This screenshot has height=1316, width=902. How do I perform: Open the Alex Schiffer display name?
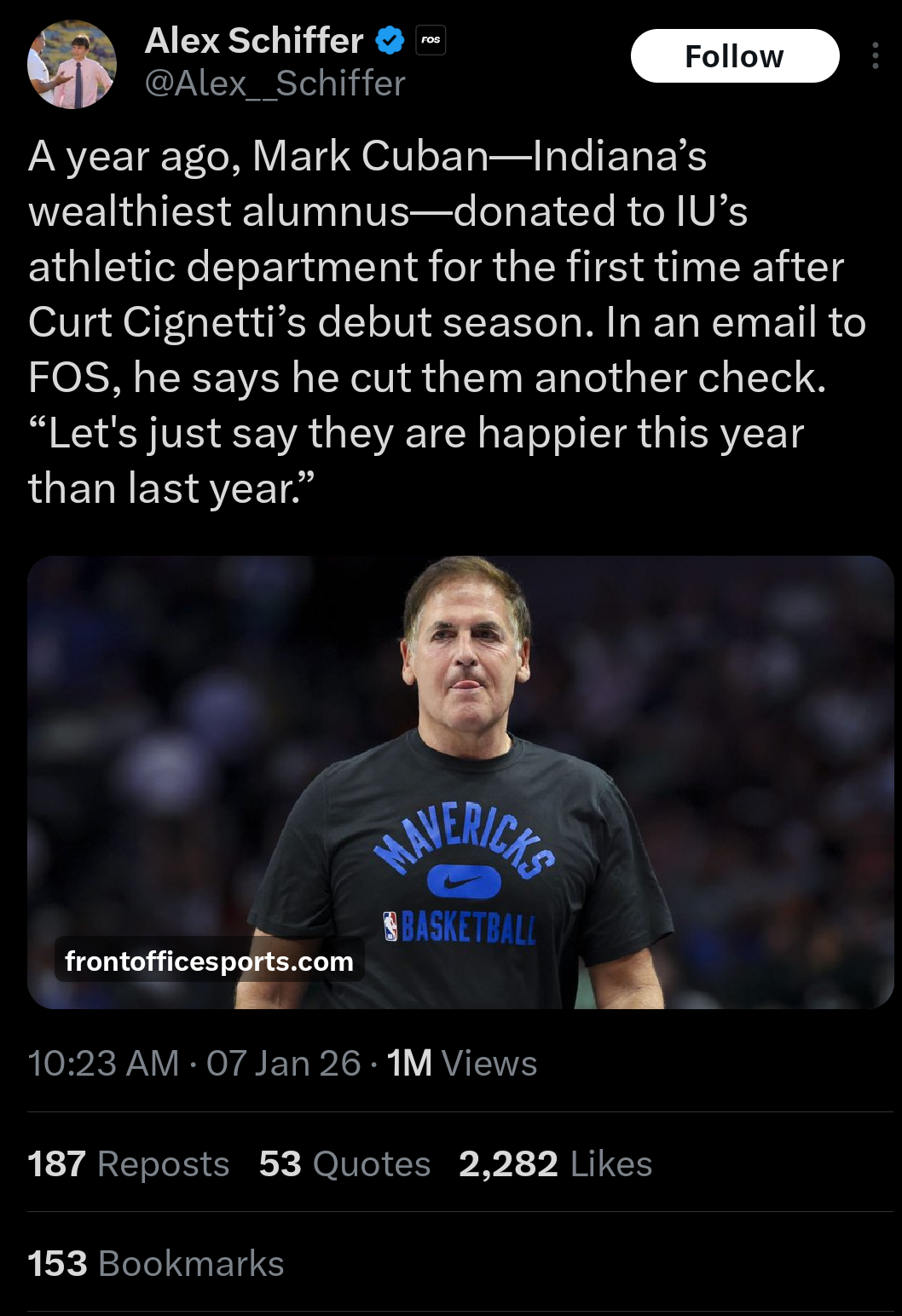[x=254, y=40]
